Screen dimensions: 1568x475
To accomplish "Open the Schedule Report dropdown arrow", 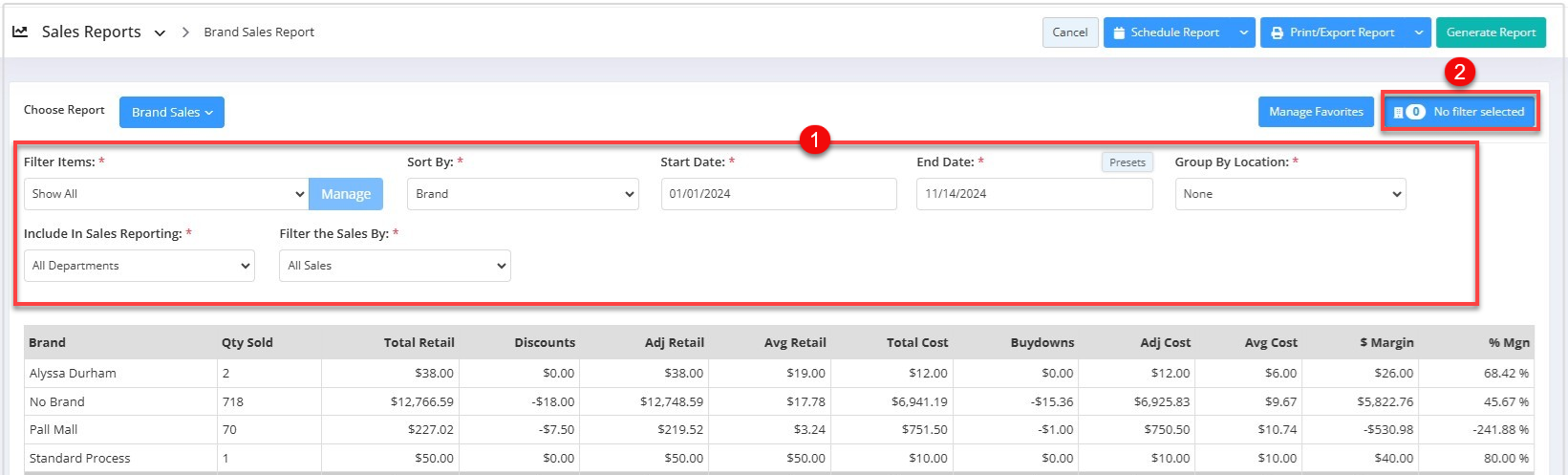I will tap(1243, 32).
